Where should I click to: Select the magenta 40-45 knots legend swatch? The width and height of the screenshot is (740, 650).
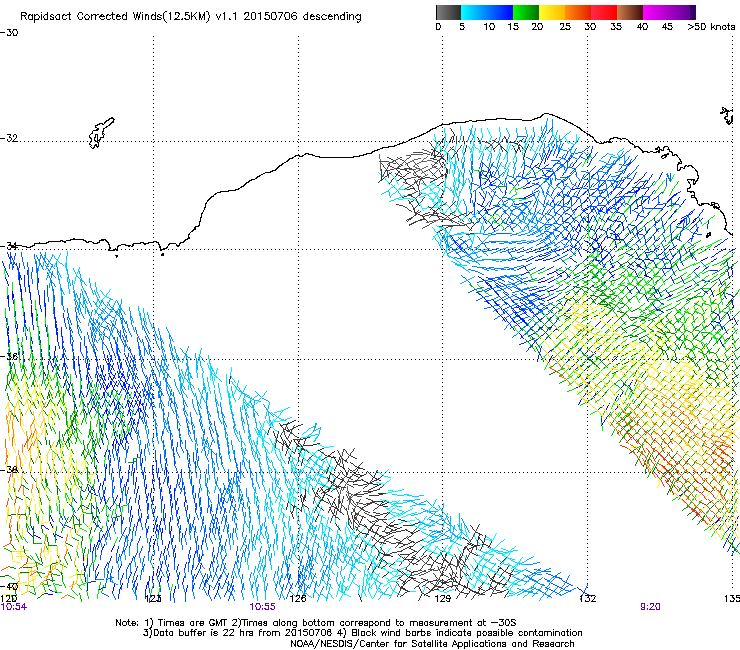click(656, 12)
